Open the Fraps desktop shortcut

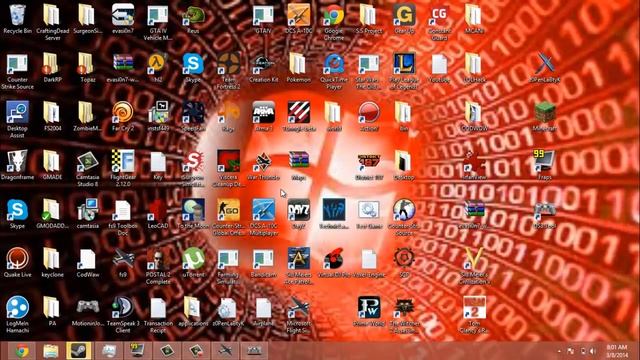pyautogui.click(x=545, y=165)
